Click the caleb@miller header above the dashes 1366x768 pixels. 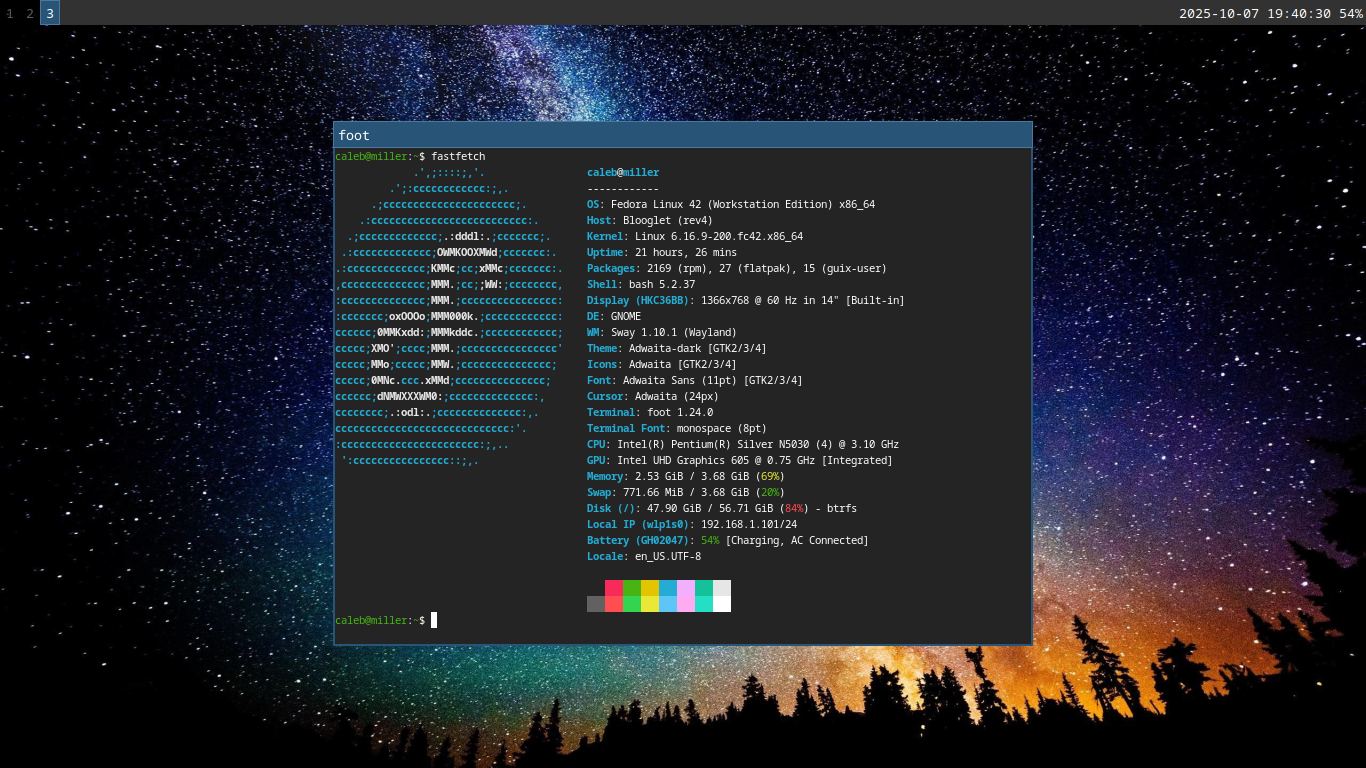point(623,173)
